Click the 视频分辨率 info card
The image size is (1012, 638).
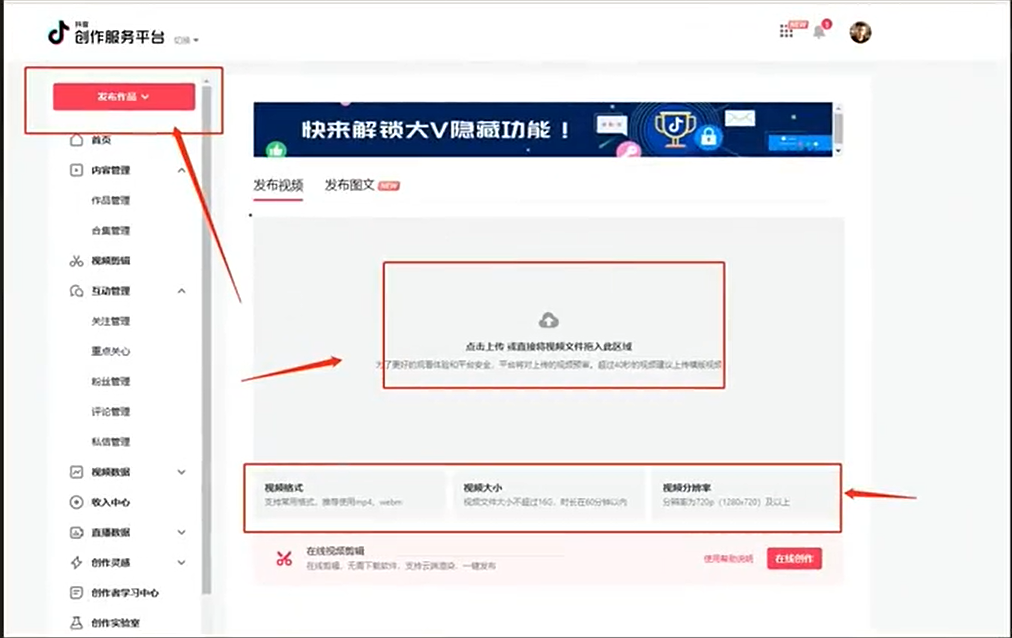(x=745, y=495)
